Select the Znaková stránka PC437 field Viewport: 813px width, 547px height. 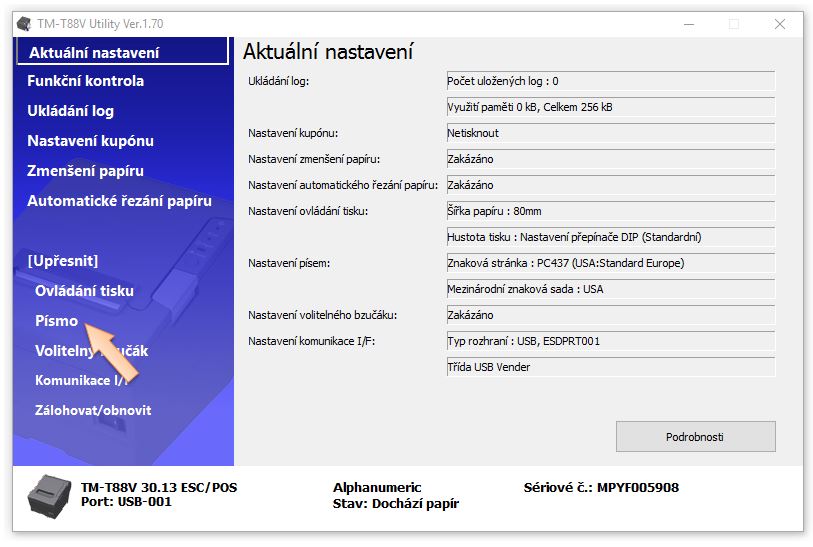coord(609,263)
